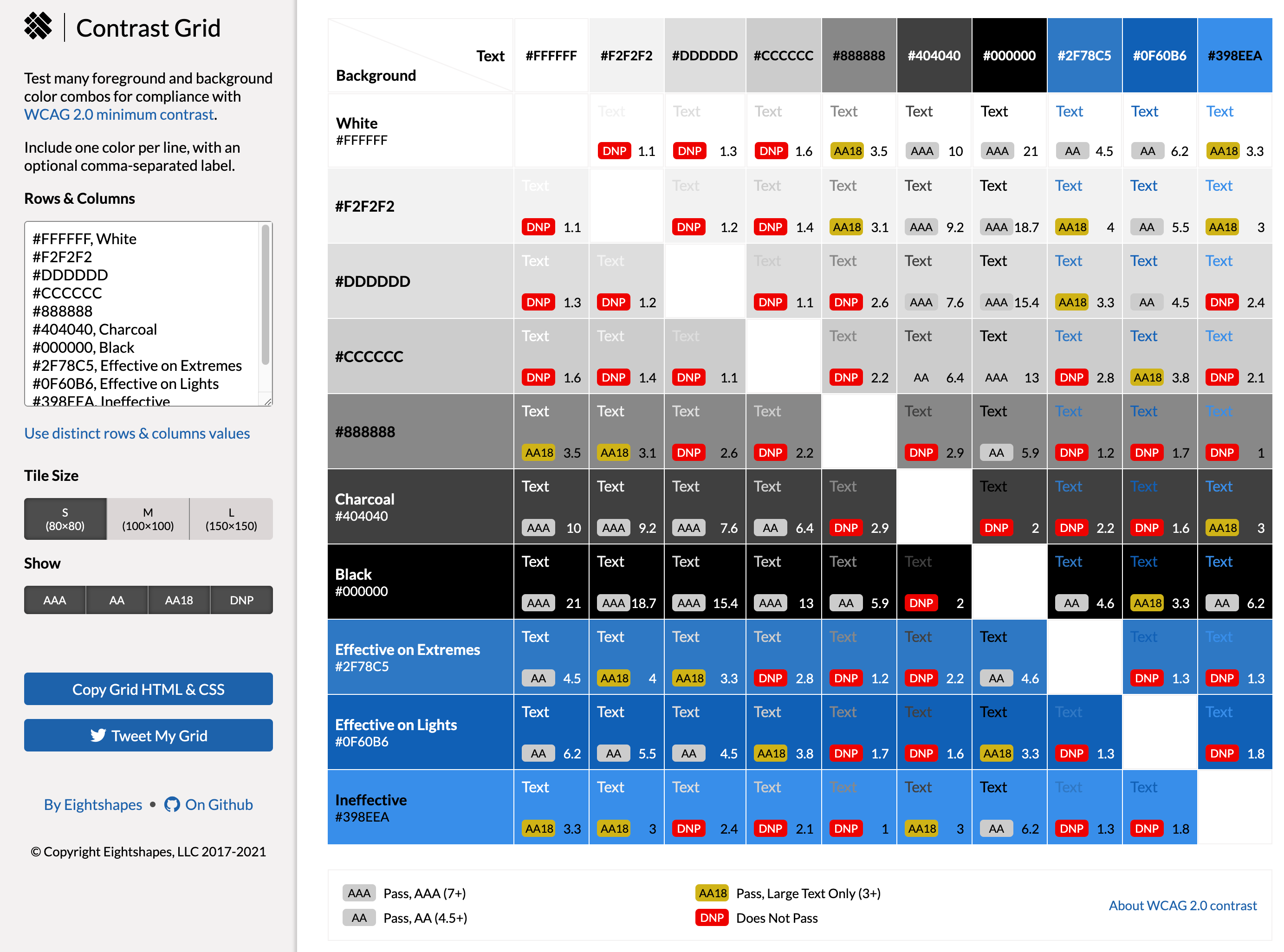Click the Rows & Columns textarea scrollbar
Screen dimensions: 1284x952
point(265,295)
